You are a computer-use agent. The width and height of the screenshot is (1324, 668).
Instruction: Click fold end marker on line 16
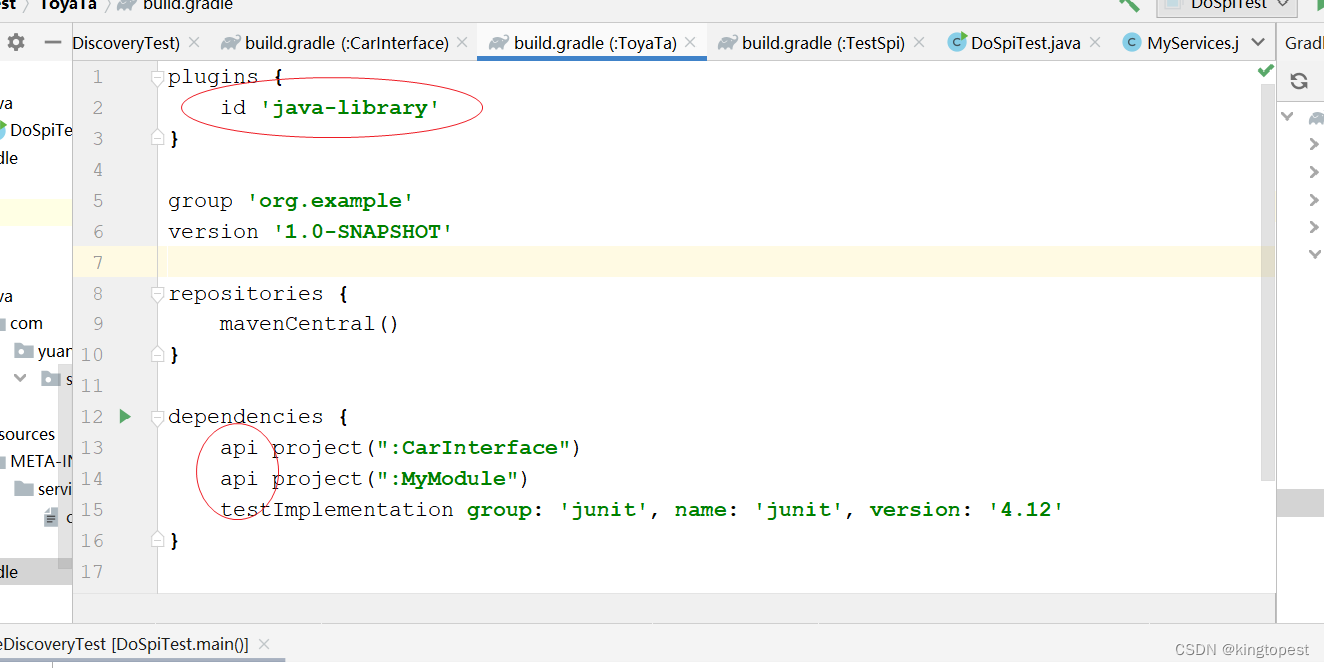pos(157,540)
